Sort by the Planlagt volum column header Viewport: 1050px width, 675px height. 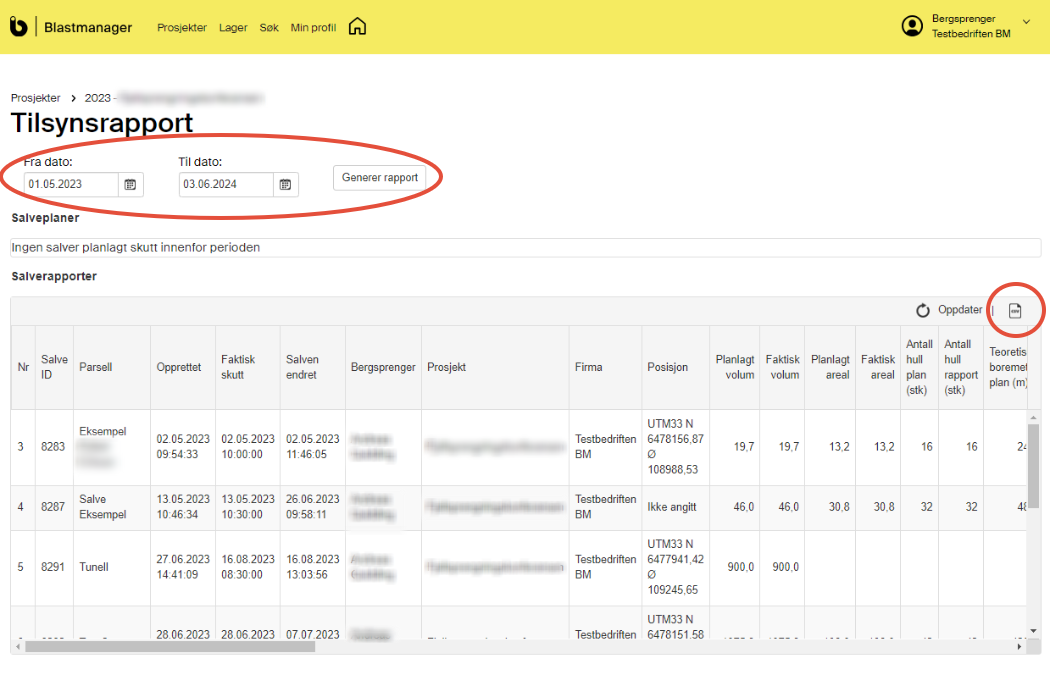pos(735,367)
